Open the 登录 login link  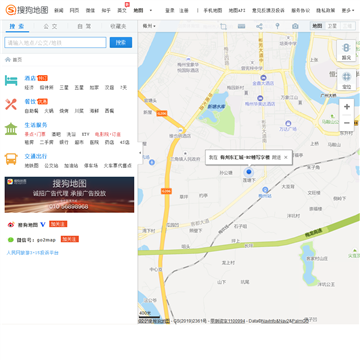pos(170,10)
